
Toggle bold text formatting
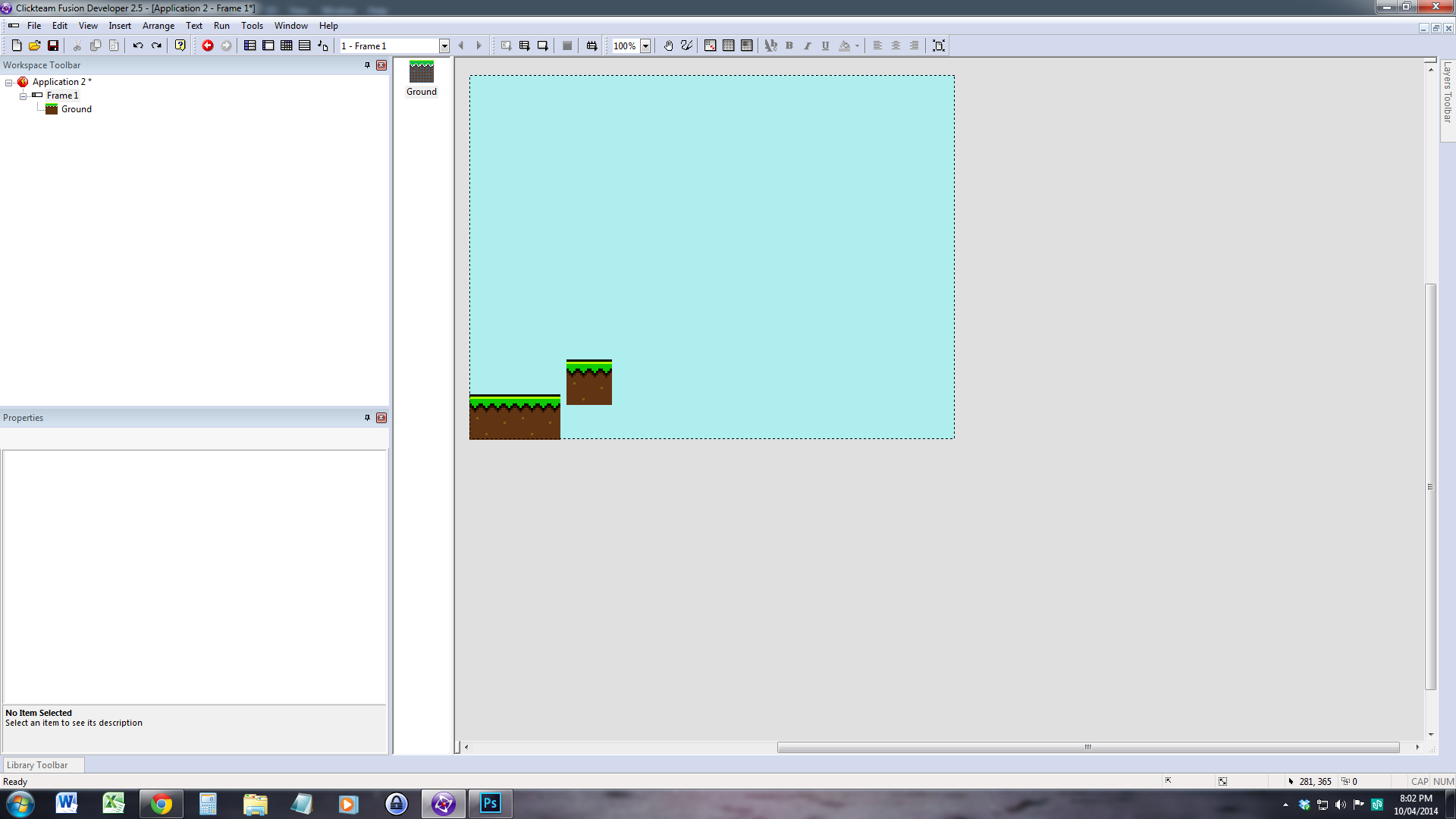point(789,45)
